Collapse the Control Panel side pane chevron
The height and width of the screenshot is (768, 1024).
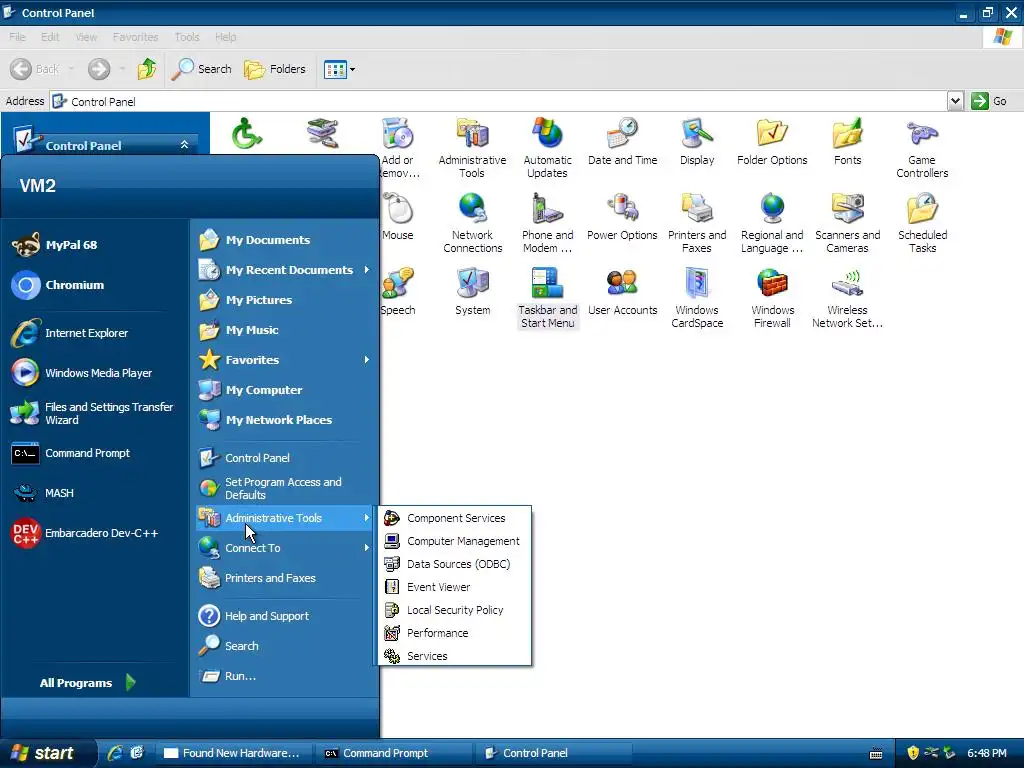(x=184, y=144)
